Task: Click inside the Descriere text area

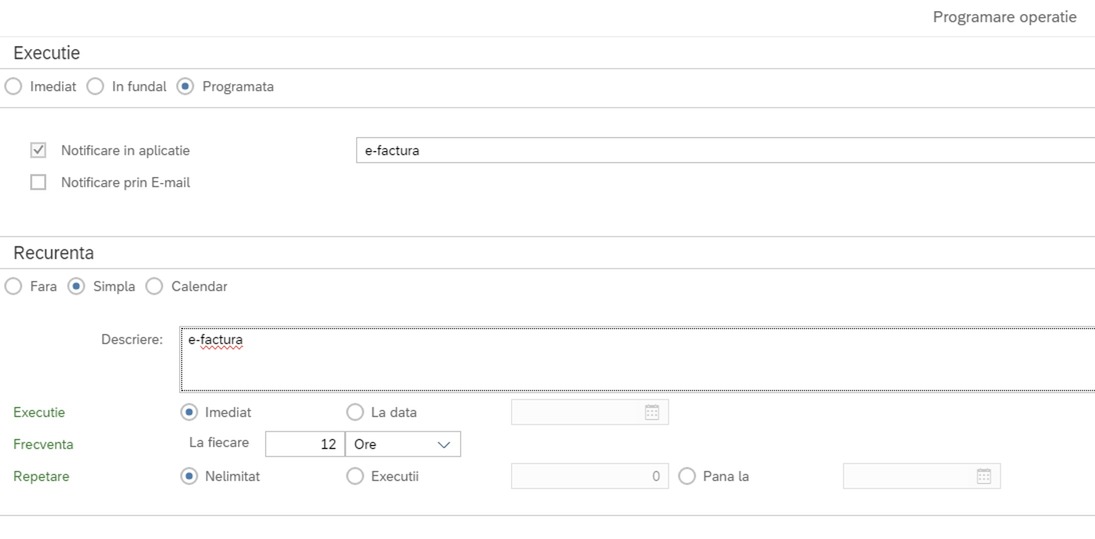Action: [x=637, y=359]
